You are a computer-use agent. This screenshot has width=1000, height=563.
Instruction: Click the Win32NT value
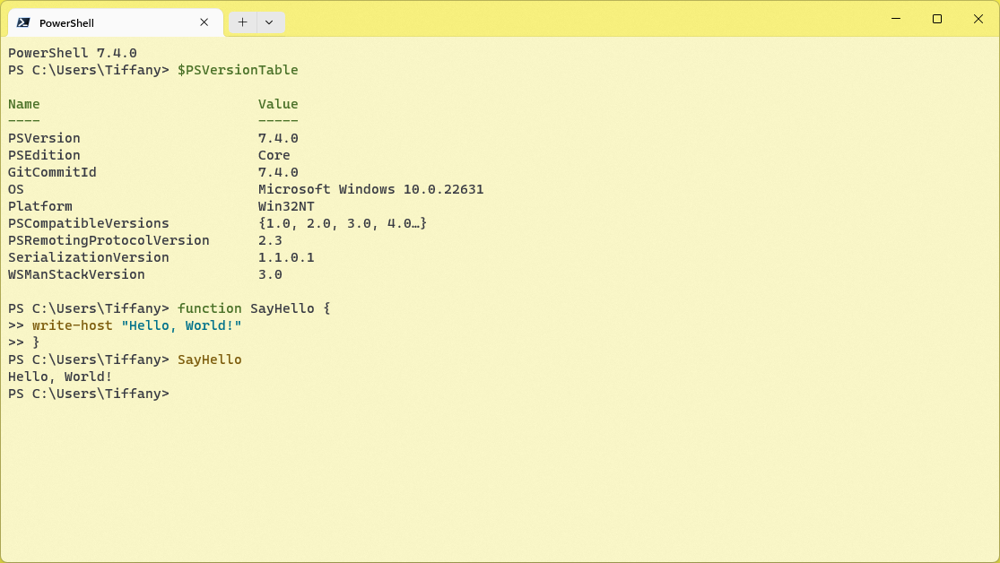[x=286, y=207]
